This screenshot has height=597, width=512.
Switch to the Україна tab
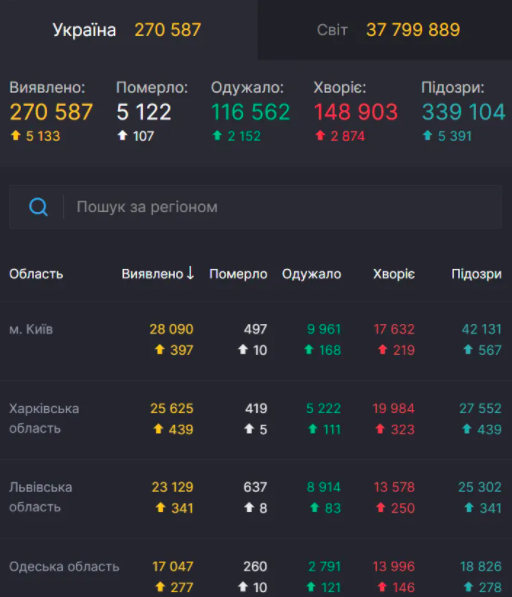click(x=129, y=30)
